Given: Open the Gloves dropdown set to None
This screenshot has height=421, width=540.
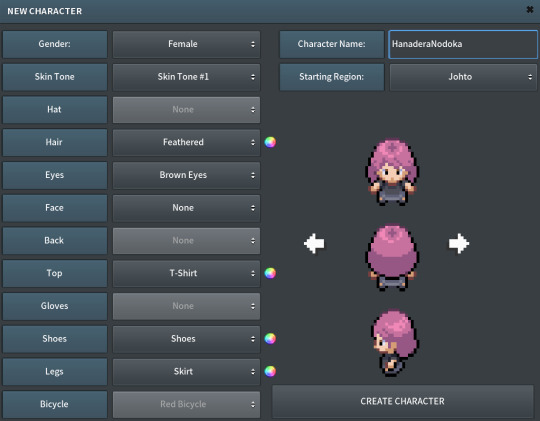Looking at the screenshot, I should tap(186, 306).
